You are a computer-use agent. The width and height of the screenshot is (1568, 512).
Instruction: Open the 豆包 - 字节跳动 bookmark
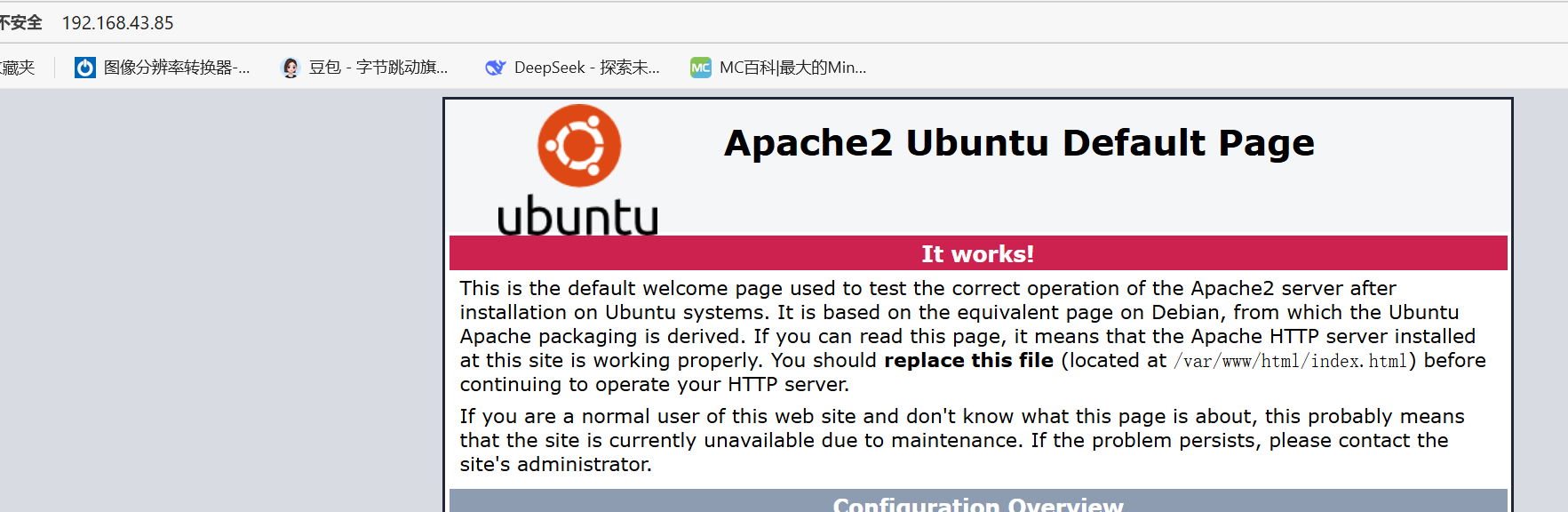[x=364, y=68]
